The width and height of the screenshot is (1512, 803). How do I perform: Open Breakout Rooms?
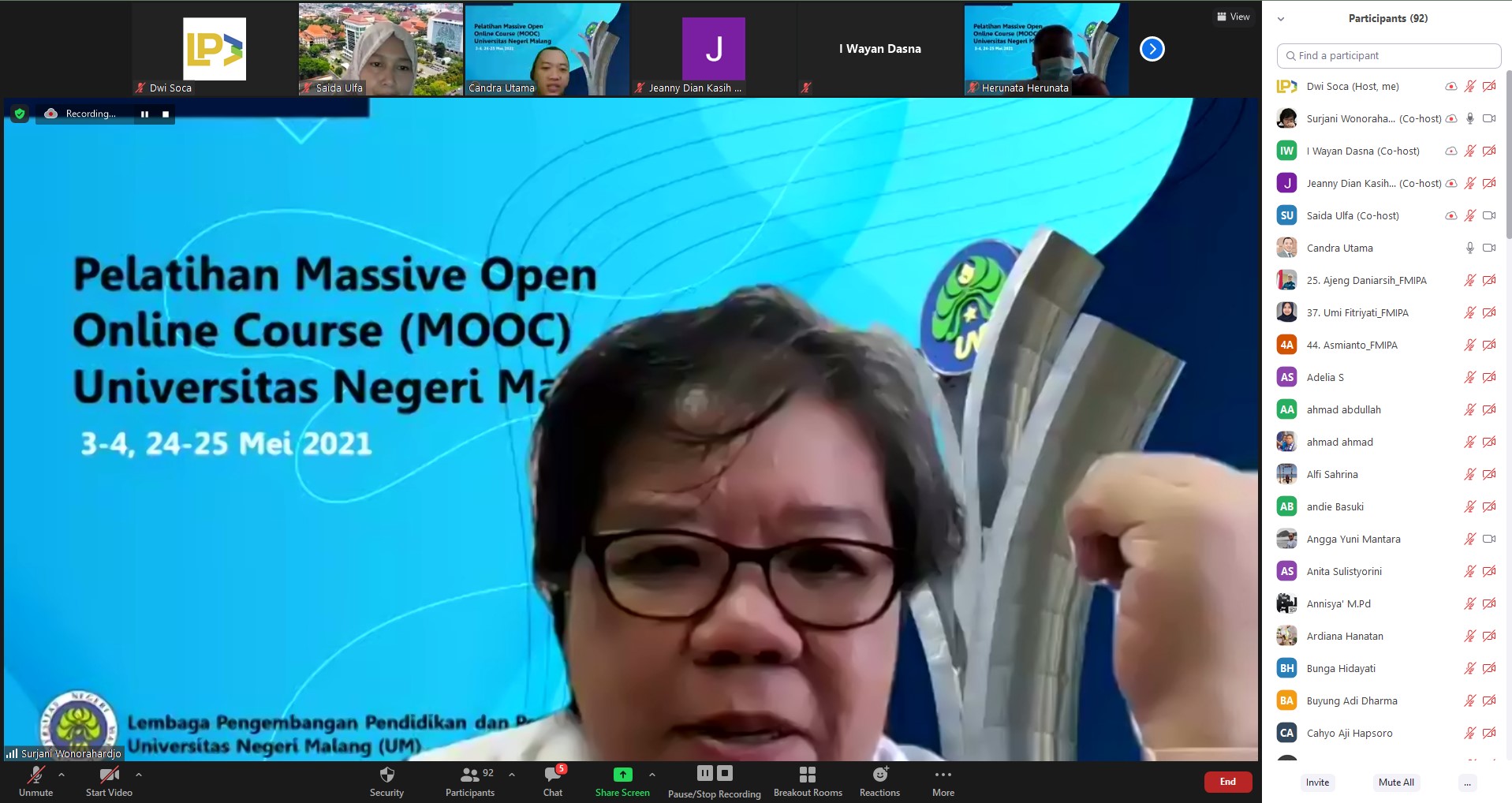click(808, 781)
